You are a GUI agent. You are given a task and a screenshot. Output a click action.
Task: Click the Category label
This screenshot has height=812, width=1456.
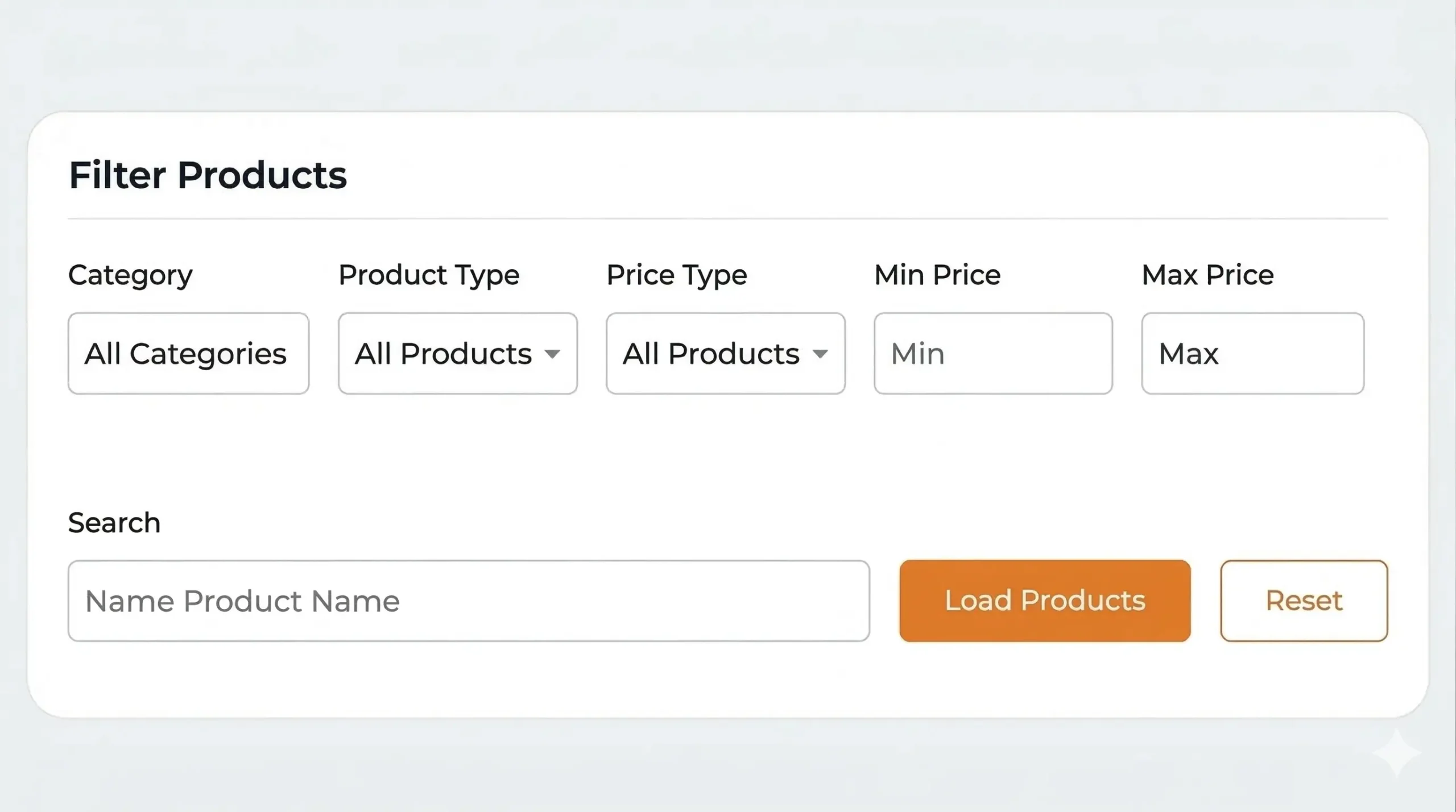pyautogui.click(x=130, y=275)
